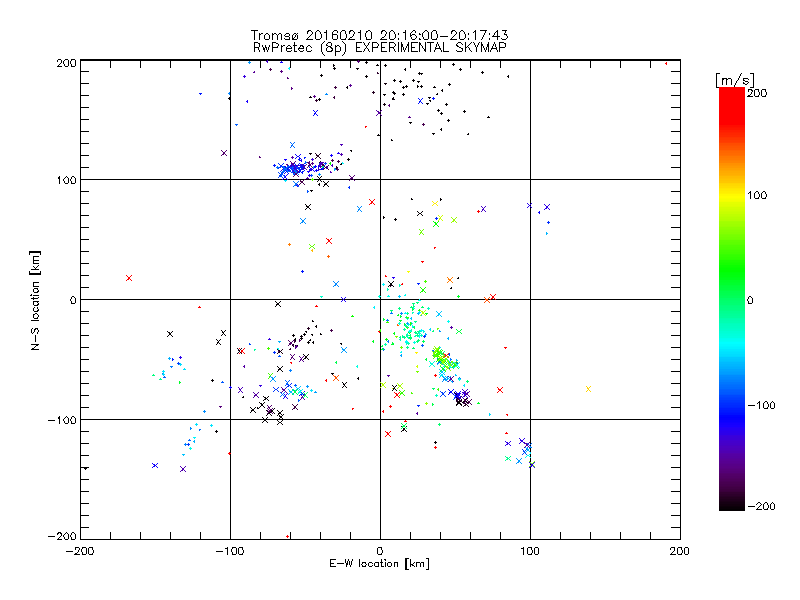Click the red X marker near E-W -168 km
Image resolution: width=800 pixels, height=600 pixels.
click(x=129, y=278)
